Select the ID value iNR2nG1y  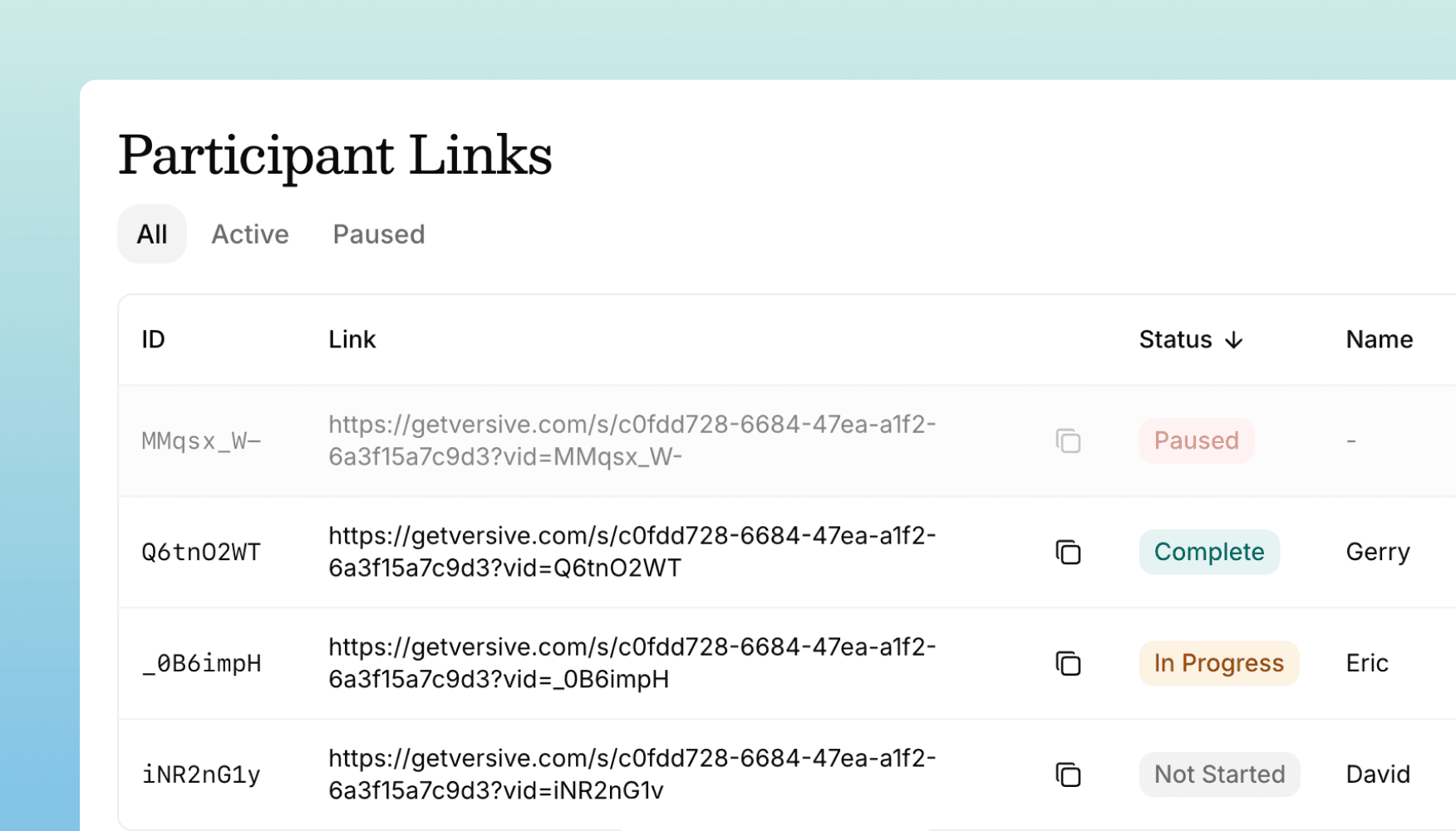coord(202,774)
